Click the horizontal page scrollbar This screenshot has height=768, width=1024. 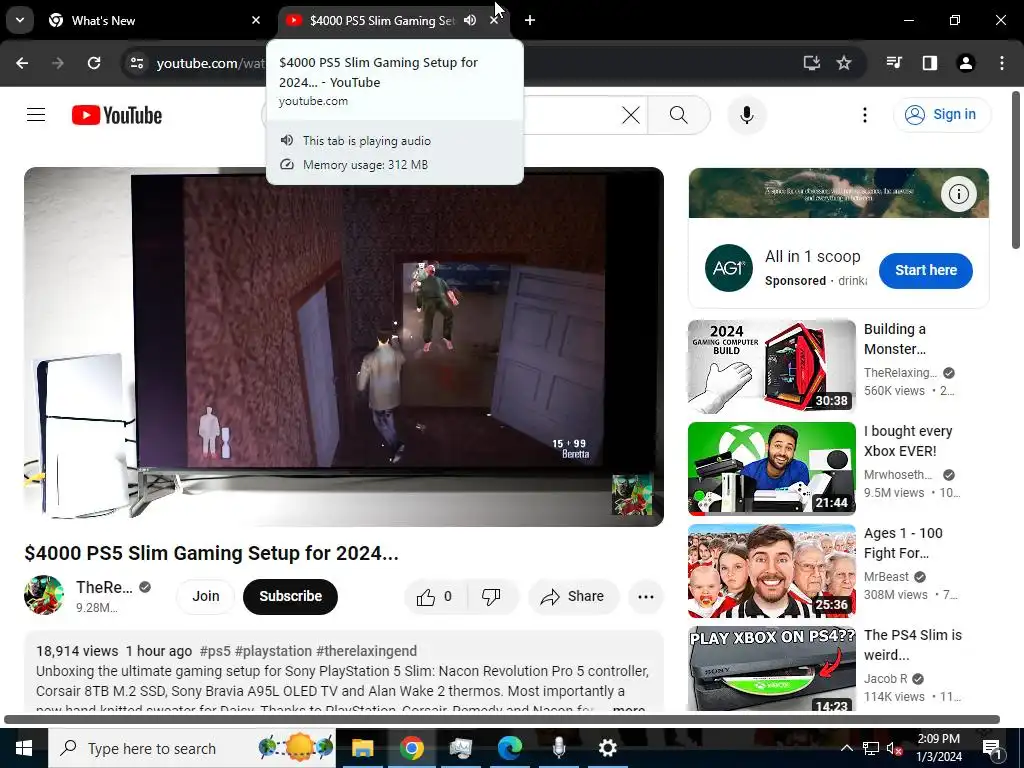(x=502, y=720)
